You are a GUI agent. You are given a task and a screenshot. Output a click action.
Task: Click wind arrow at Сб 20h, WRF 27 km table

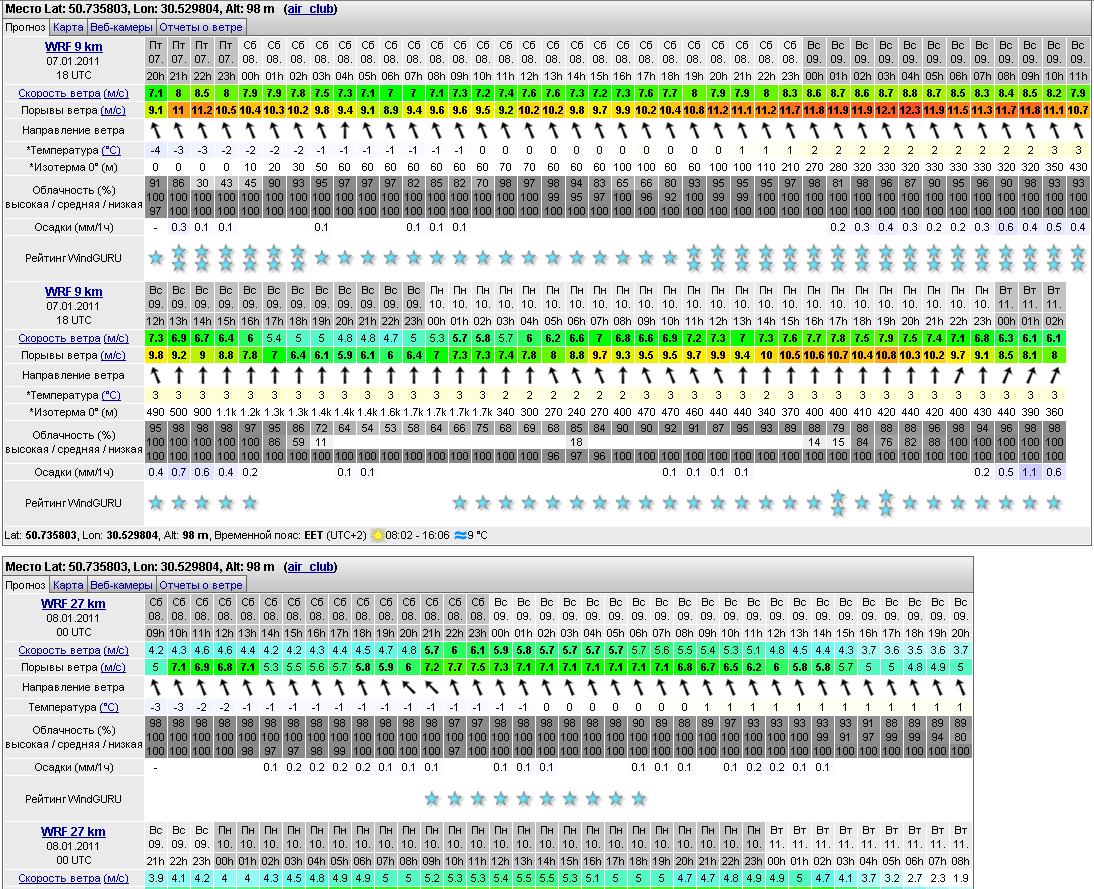(x=408, y=688)
